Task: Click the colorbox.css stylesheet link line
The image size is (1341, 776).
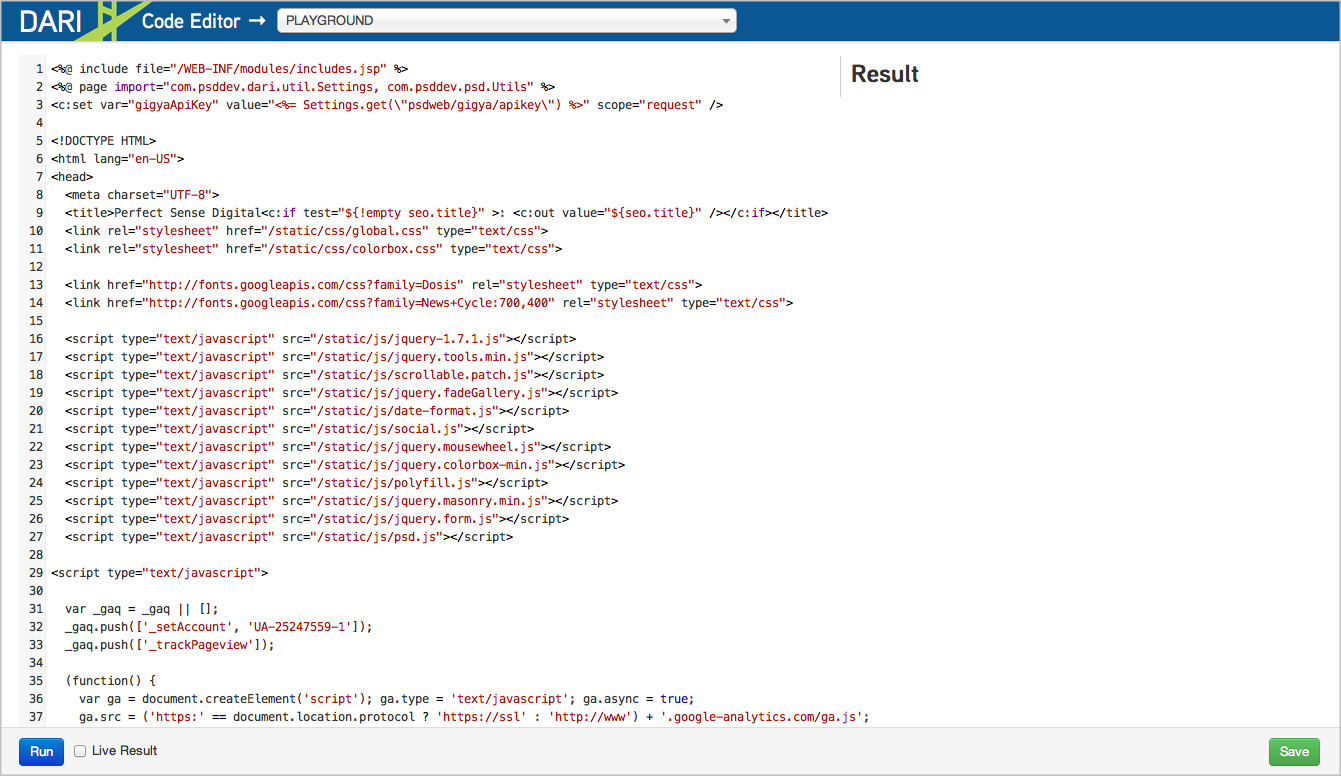Action: 314,249
